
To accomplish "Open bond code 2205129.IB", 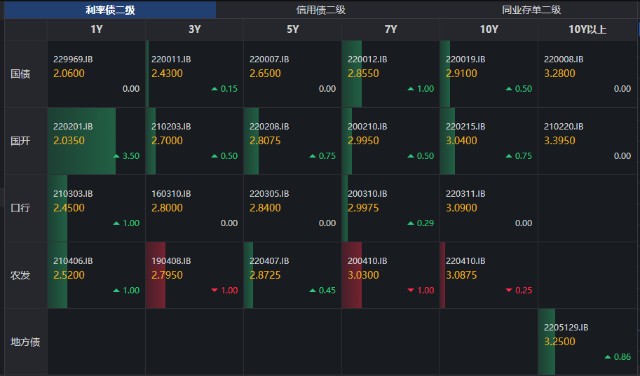I will 566,327.
